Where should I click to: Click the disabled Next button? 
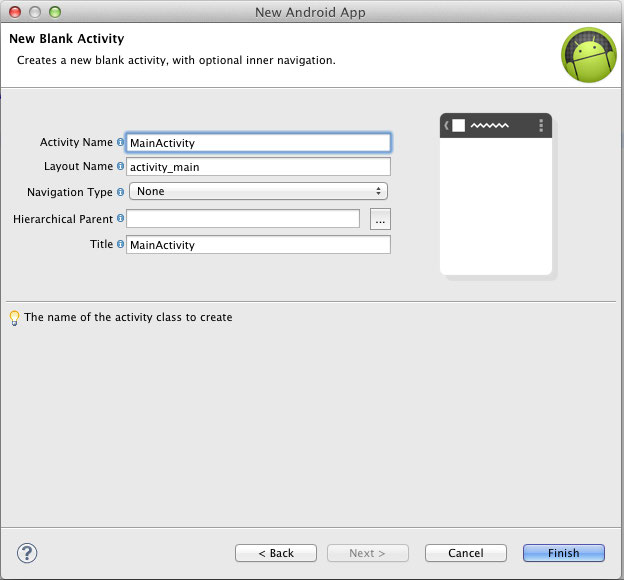368,553
